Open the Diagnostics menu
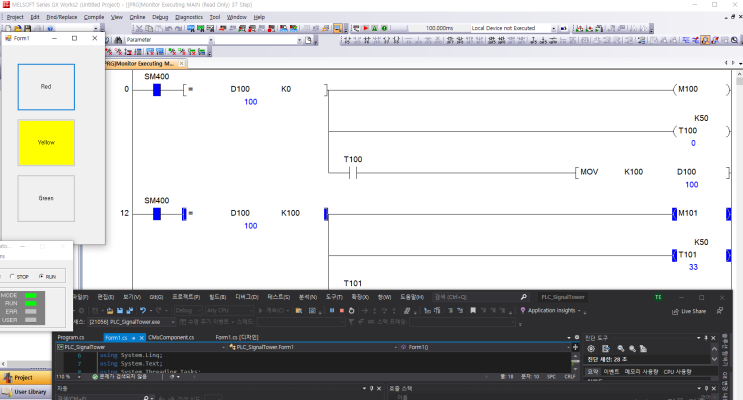This screenshot has height=400, width=743. (x=189, y=17)
